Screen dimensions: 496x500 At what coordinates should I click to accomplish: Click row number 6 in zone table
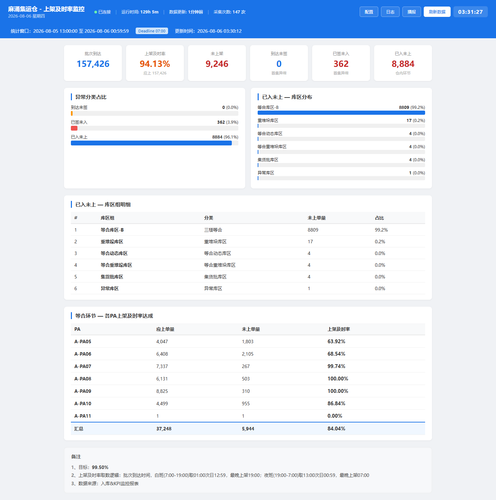click(75, 288)
